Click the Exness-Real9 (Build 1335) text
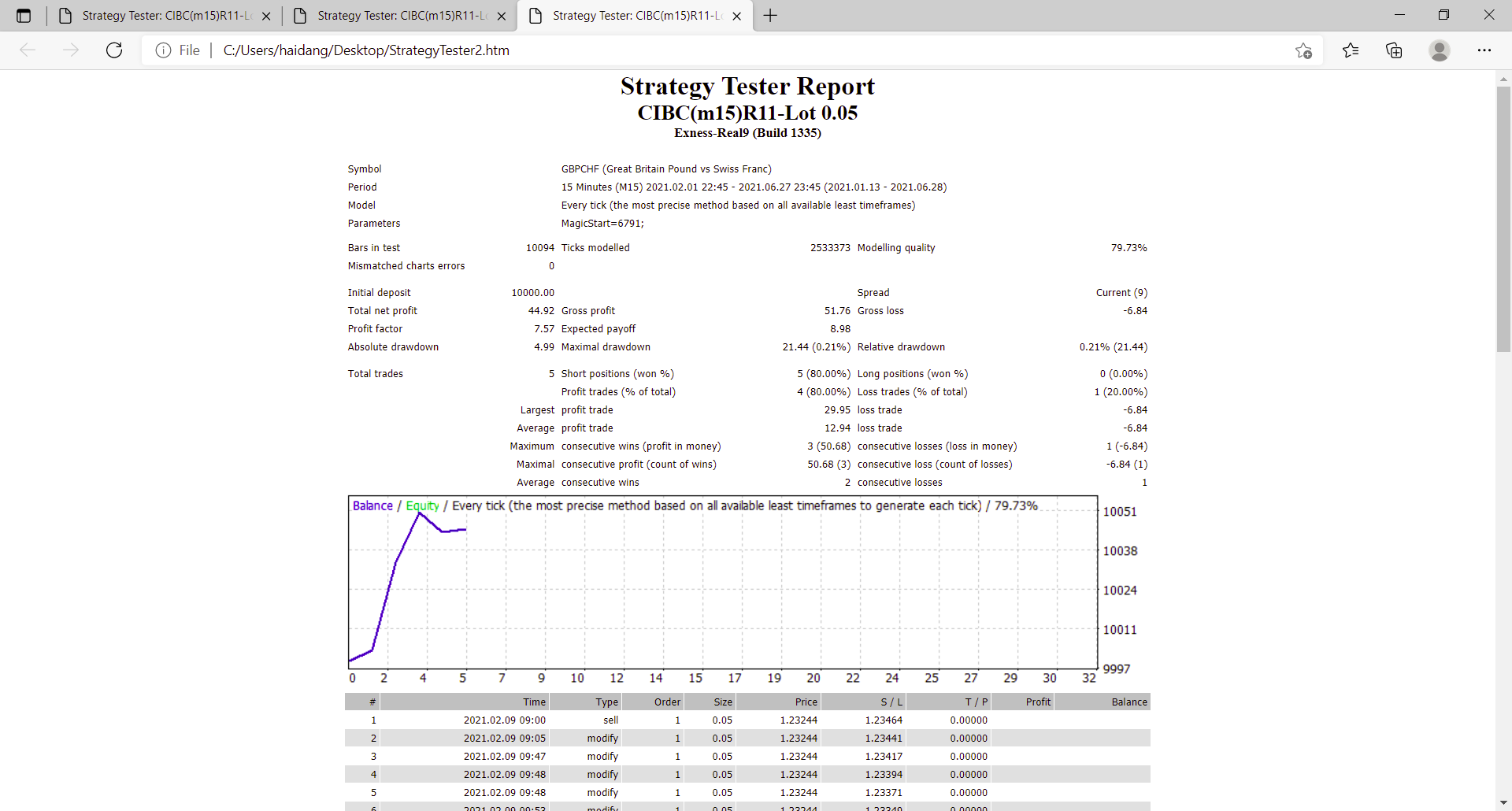This screenshot has width=1512, height=811. pyautogui.click(x=747, y=133)
